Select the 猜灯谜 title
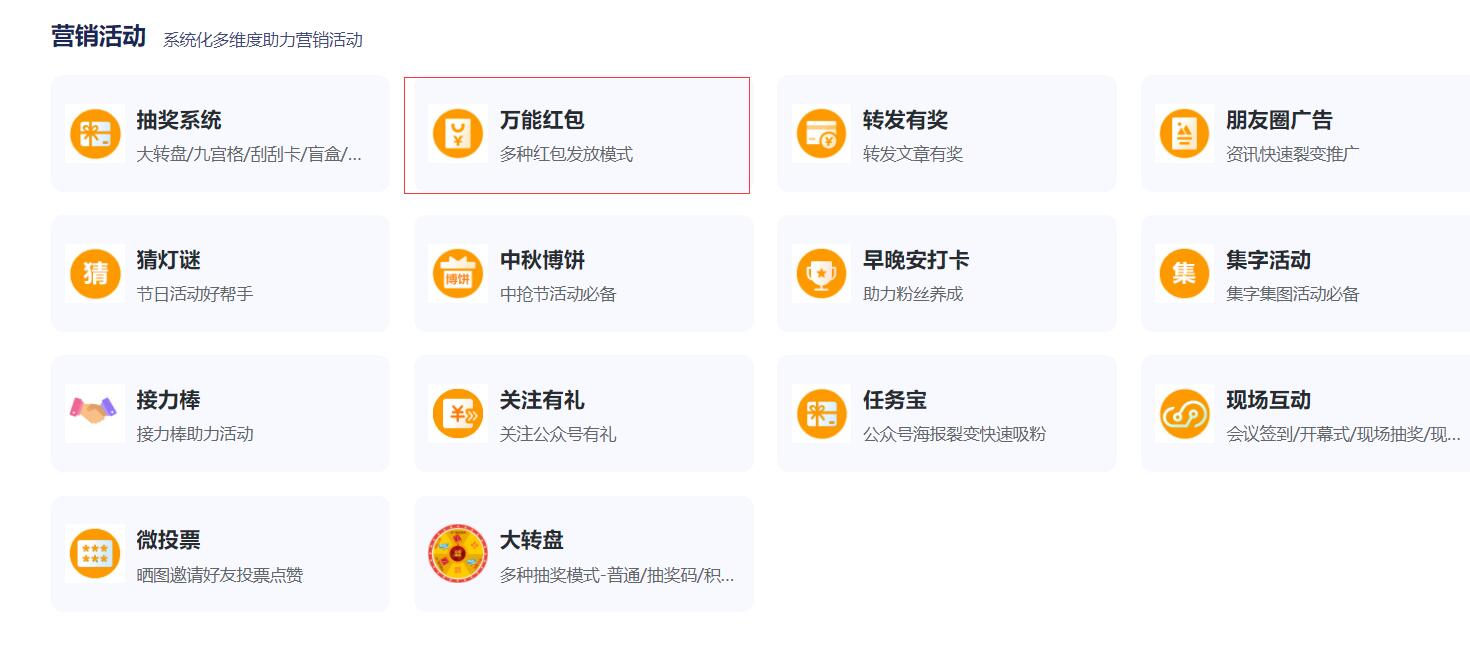The height and width of the screenshot is (646, 1470). 168,260
